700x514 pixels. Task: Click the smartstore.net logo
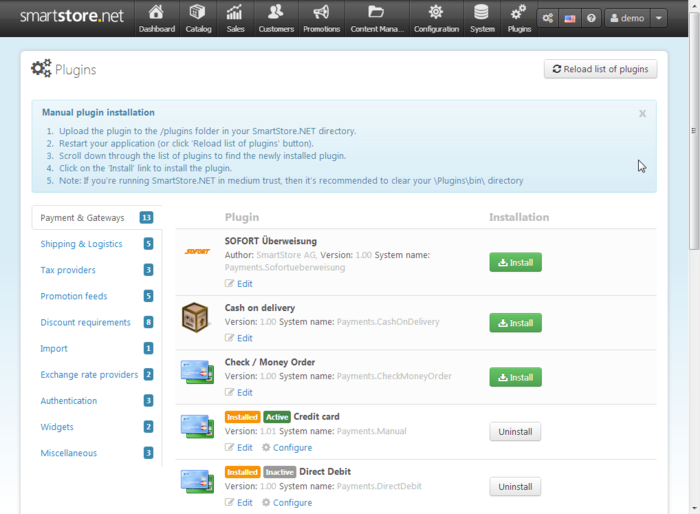(72, 16)
